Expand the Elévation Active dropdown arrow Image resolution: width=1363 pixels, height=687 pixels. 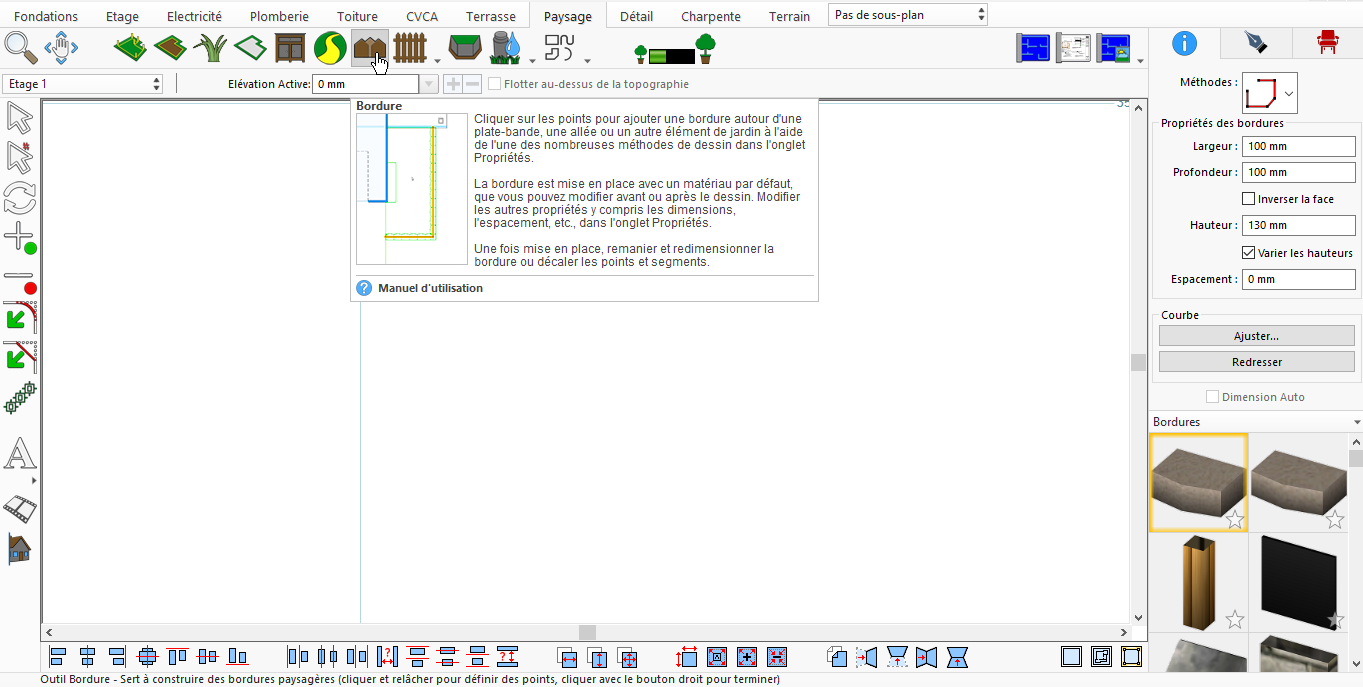pos(429,84)
